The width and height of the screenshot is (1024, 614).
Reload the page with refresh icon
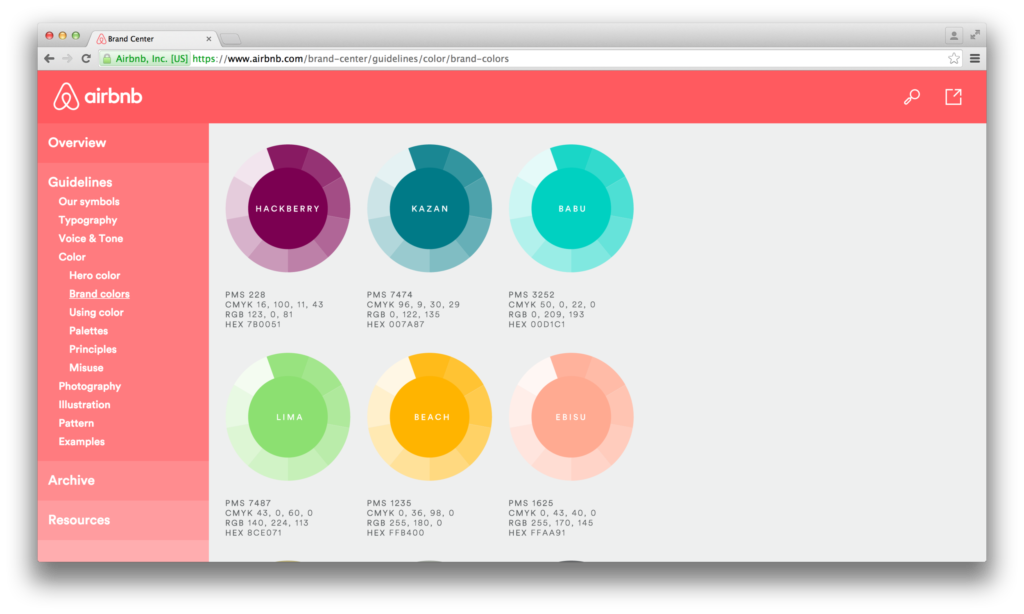(86, 59)
